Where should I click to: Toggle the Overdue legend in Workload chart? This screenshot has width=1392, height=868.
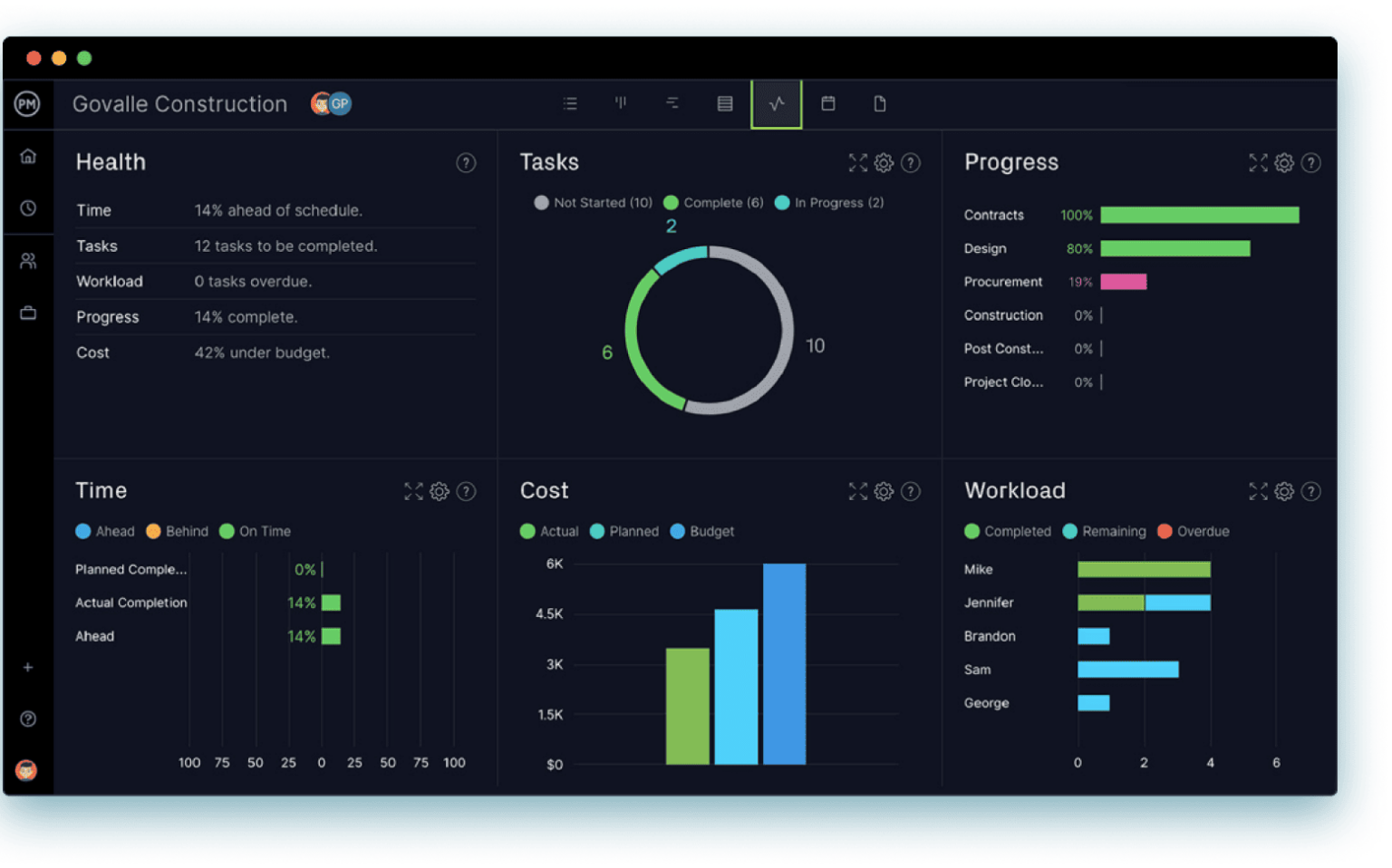[1194, 531]
